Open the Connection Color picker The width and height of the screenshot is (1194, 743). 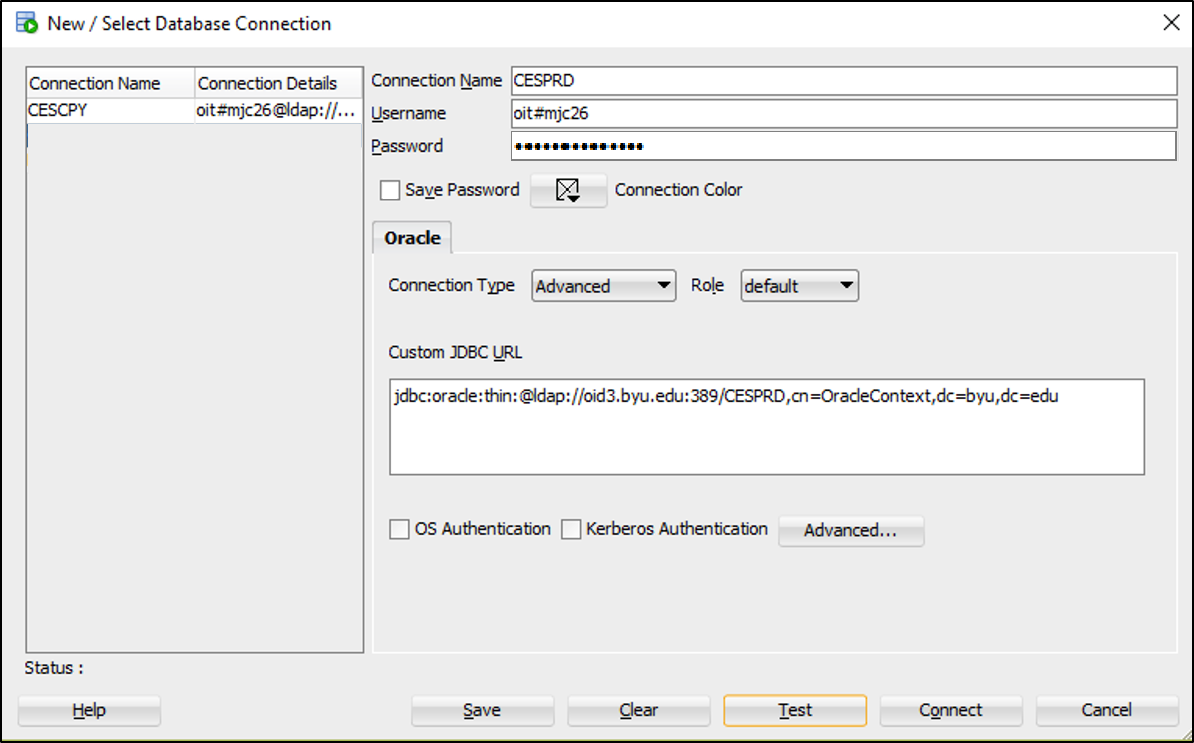point(568,190)
